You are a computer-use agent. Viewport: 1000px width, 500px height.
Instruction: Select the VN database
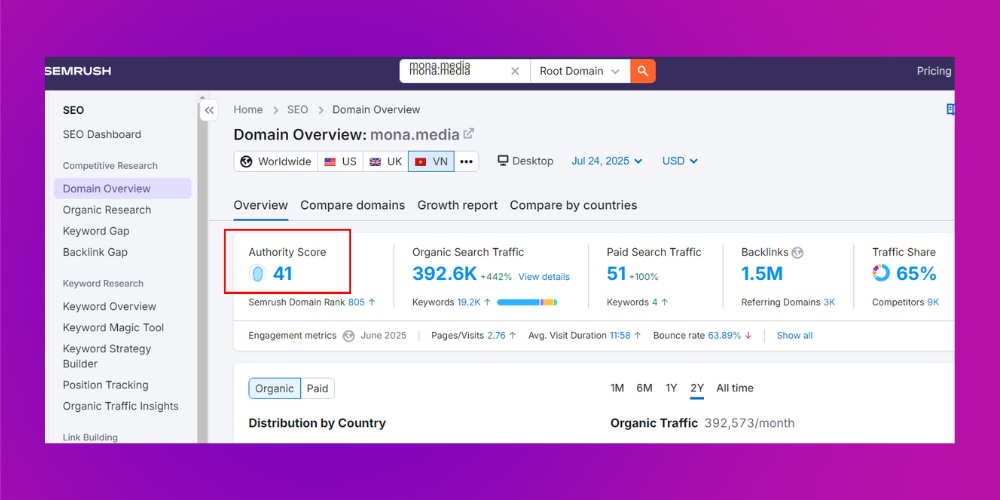(431, 161)
